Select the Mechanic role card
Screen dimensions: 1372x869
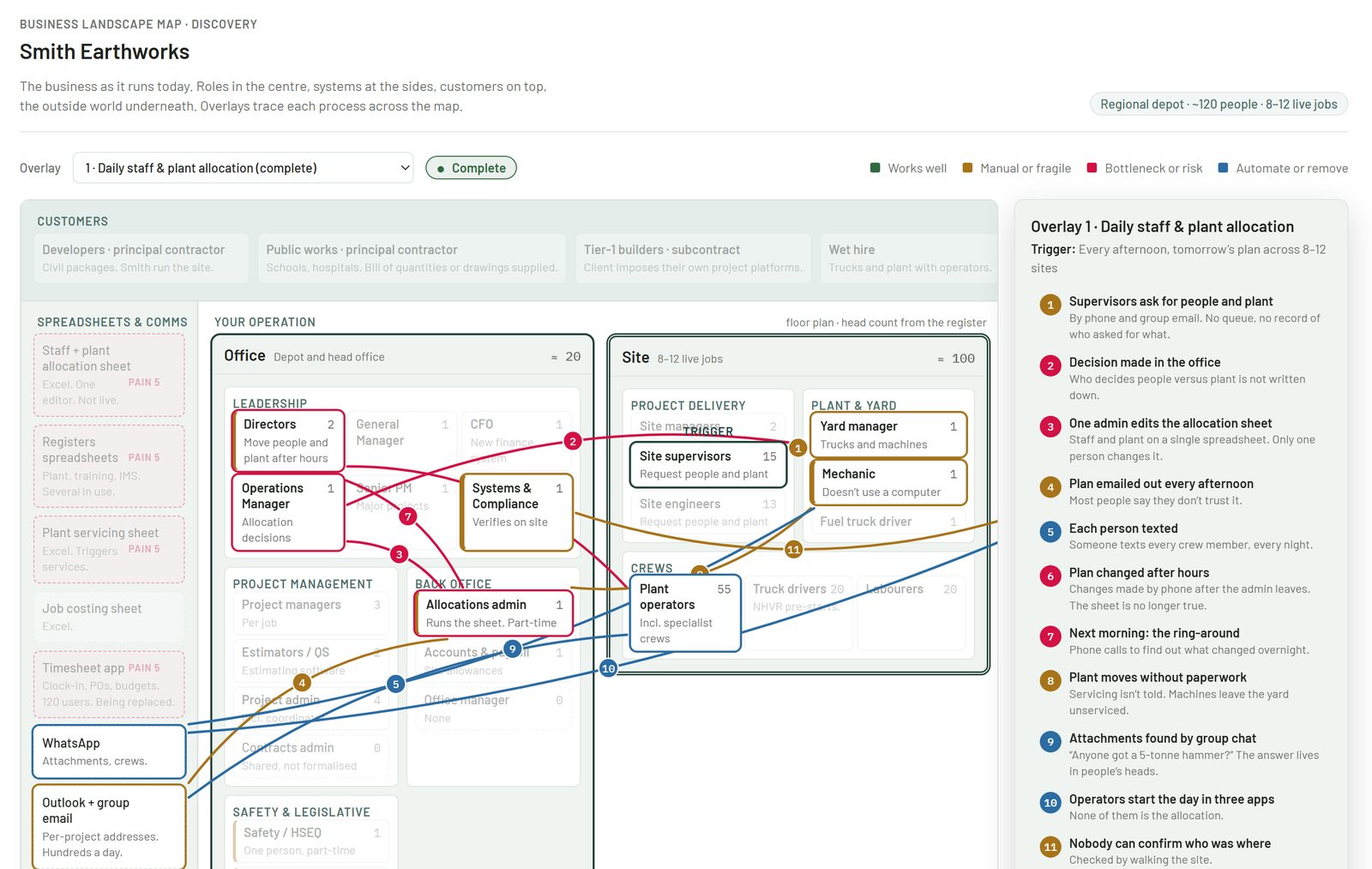(x=888, y=482)
